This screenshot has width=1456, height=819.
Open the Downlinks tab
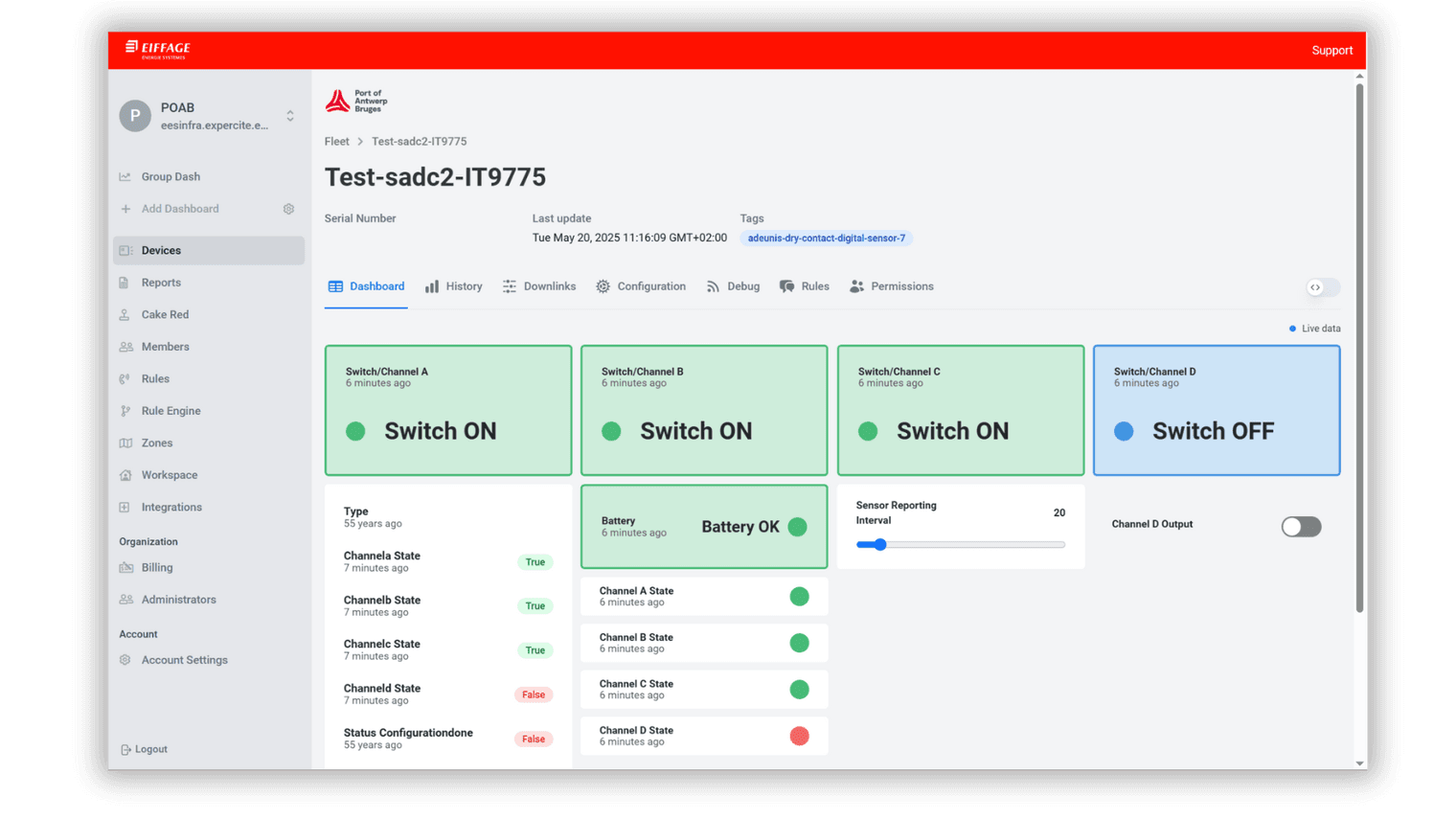coord(539,286)
